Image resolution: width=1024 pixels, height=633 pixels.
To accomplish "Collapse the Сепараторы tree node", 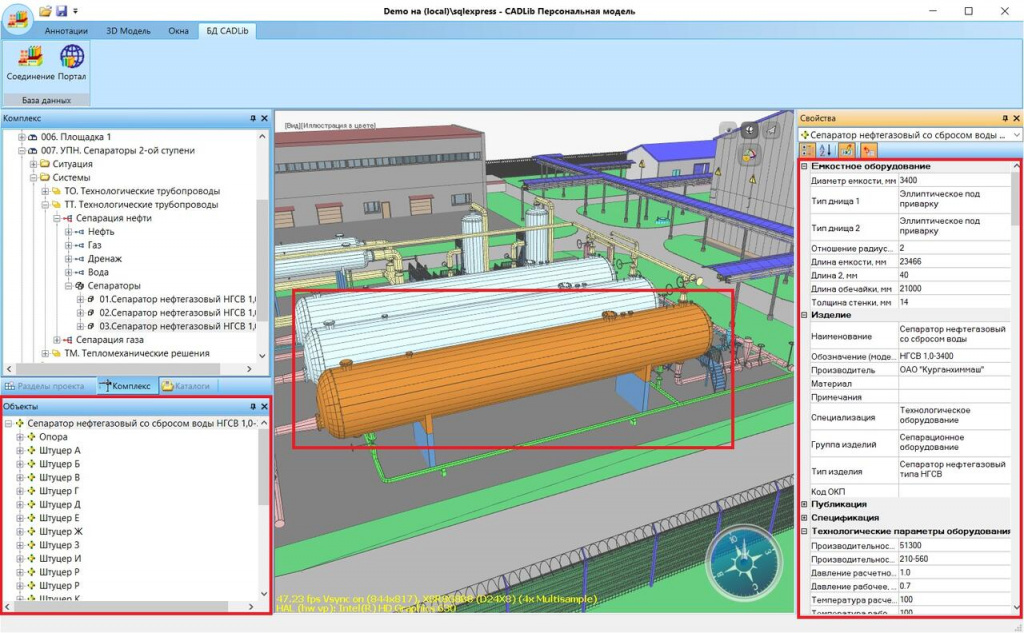I will pyautogui.click(x=69, y=286).
